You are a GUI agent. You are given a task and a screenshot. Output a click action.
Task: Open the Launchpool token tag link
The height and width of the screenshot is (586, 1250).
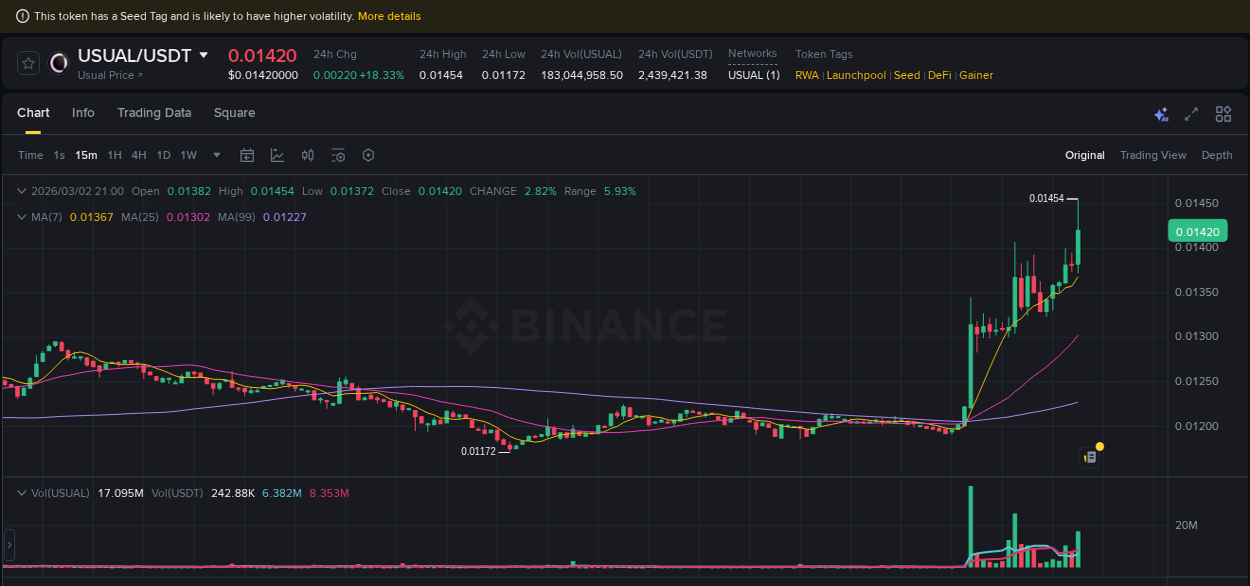coord(856,75)
